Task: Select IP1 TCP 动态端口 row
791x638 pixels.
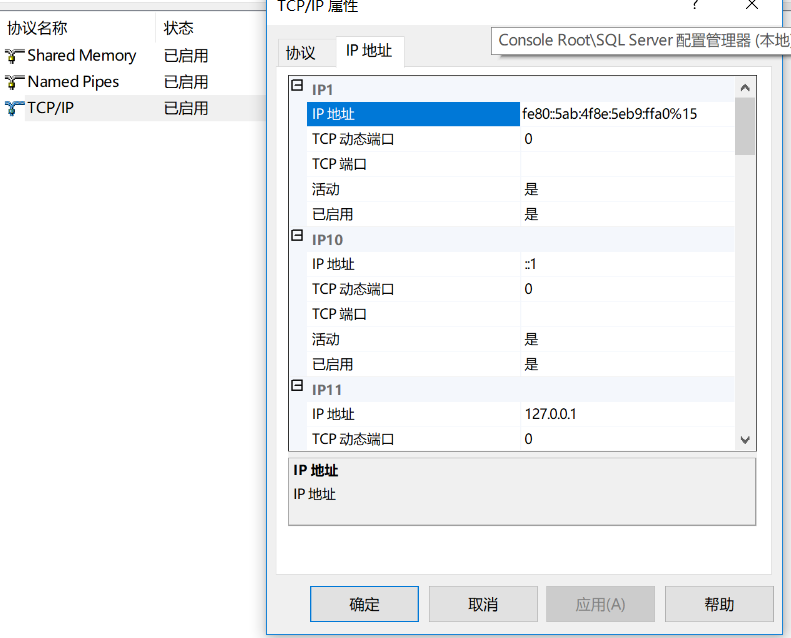Action: click(x=413, y=139)
